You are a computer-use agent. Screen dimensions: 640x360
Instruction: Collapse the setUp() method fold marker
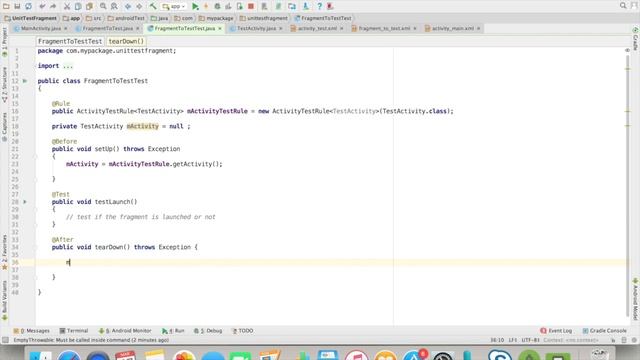36,156
